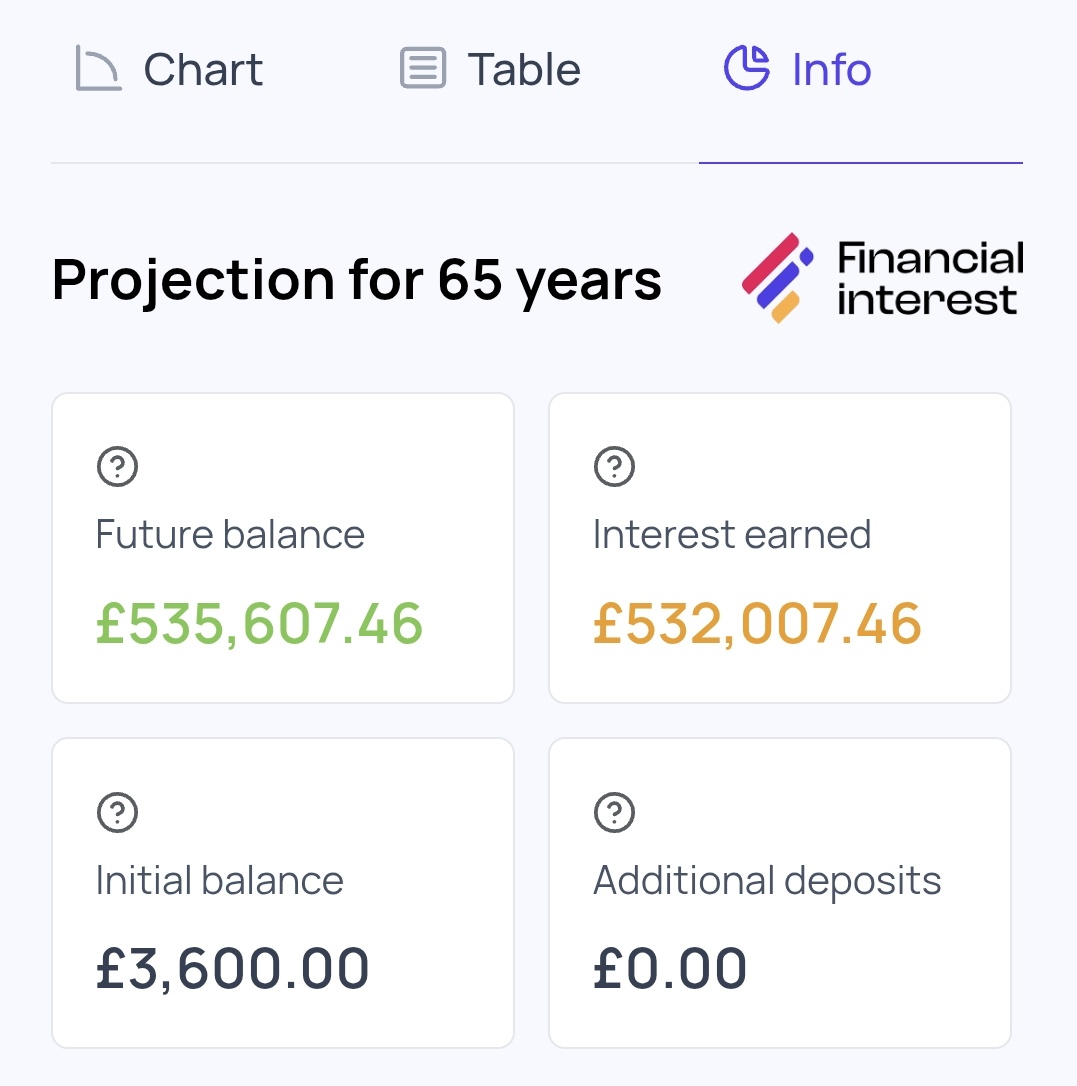Click the Table tab list icon
This screenshot has width=1077, height=1086.
point(422,68)
